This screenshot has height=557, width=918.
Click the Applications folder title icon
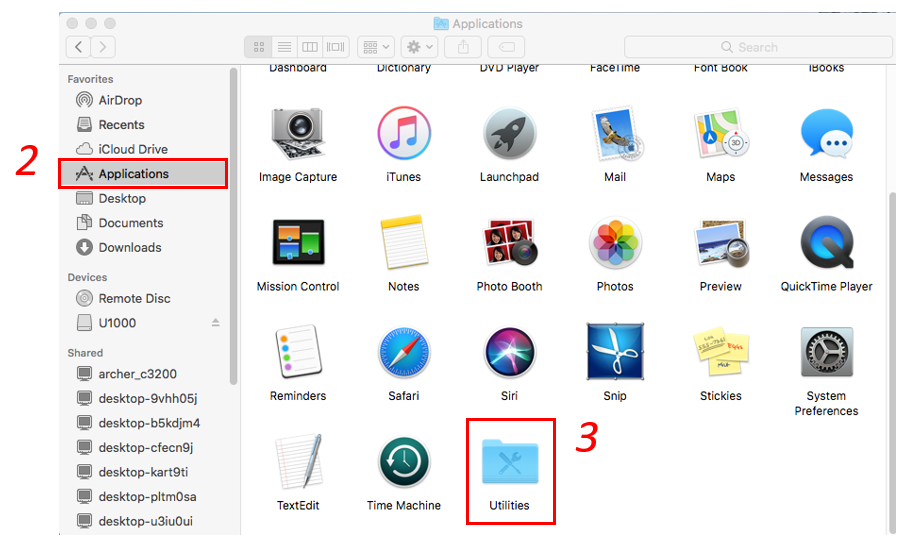(x=441, y=23)
